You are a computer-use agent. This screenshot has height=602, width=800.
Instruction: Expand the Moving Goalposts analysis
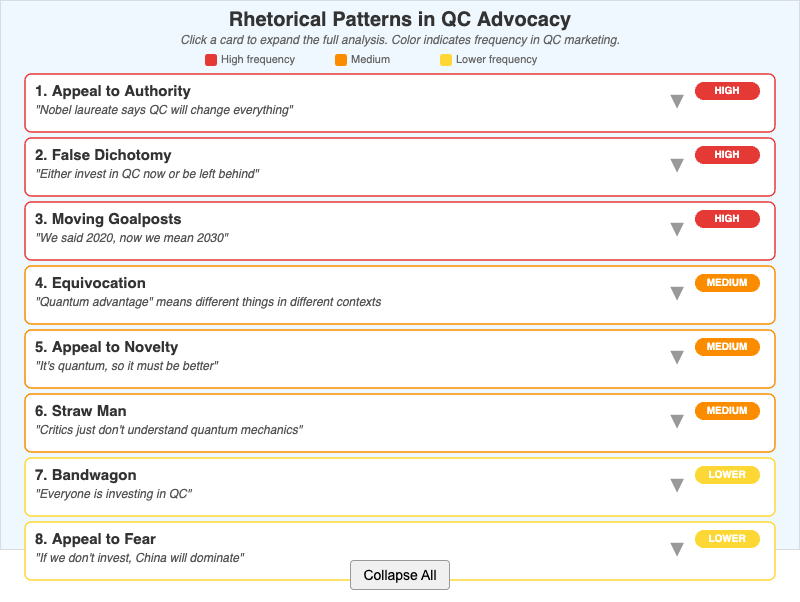click(677, 228)
